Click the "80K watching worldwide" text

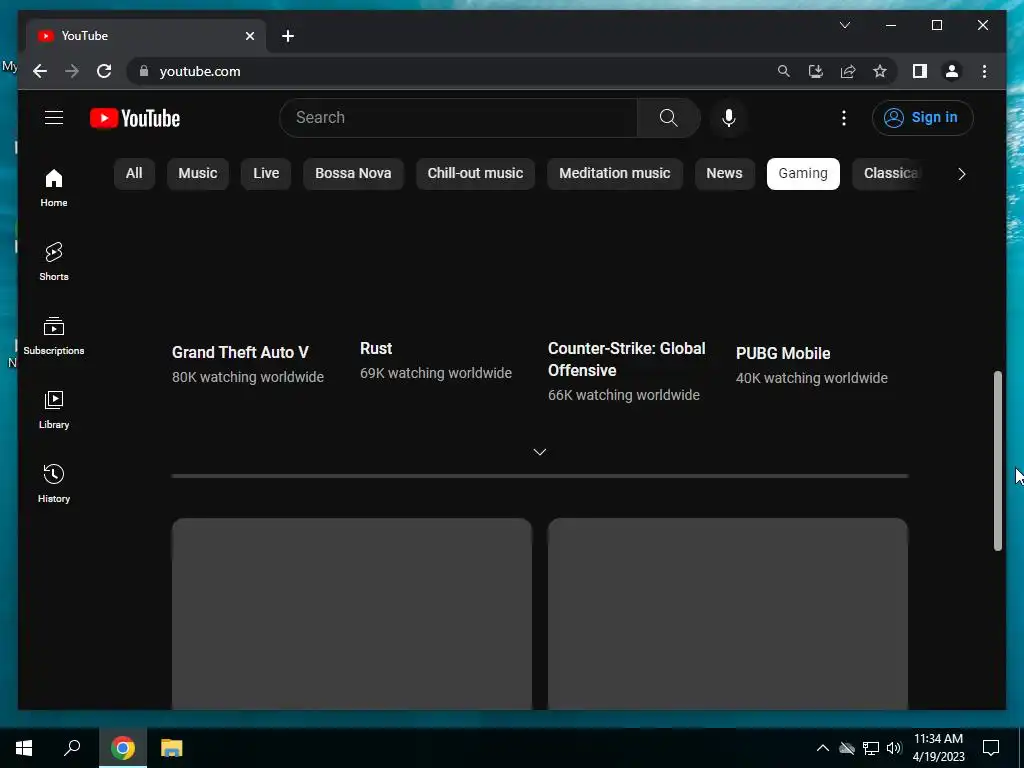(x=248, y=377)
